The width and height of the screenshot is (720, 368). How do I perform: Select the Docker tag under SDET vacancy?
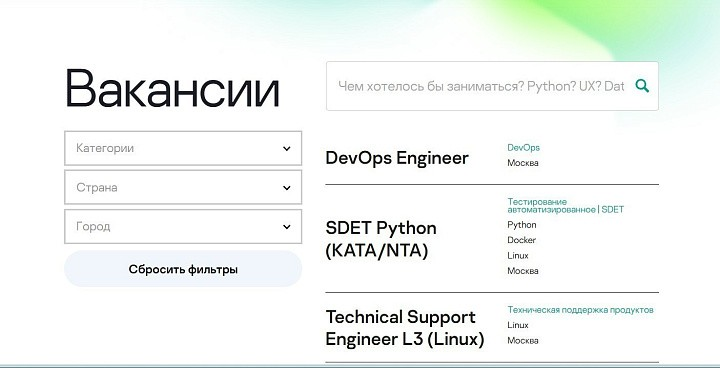(522, 240)
